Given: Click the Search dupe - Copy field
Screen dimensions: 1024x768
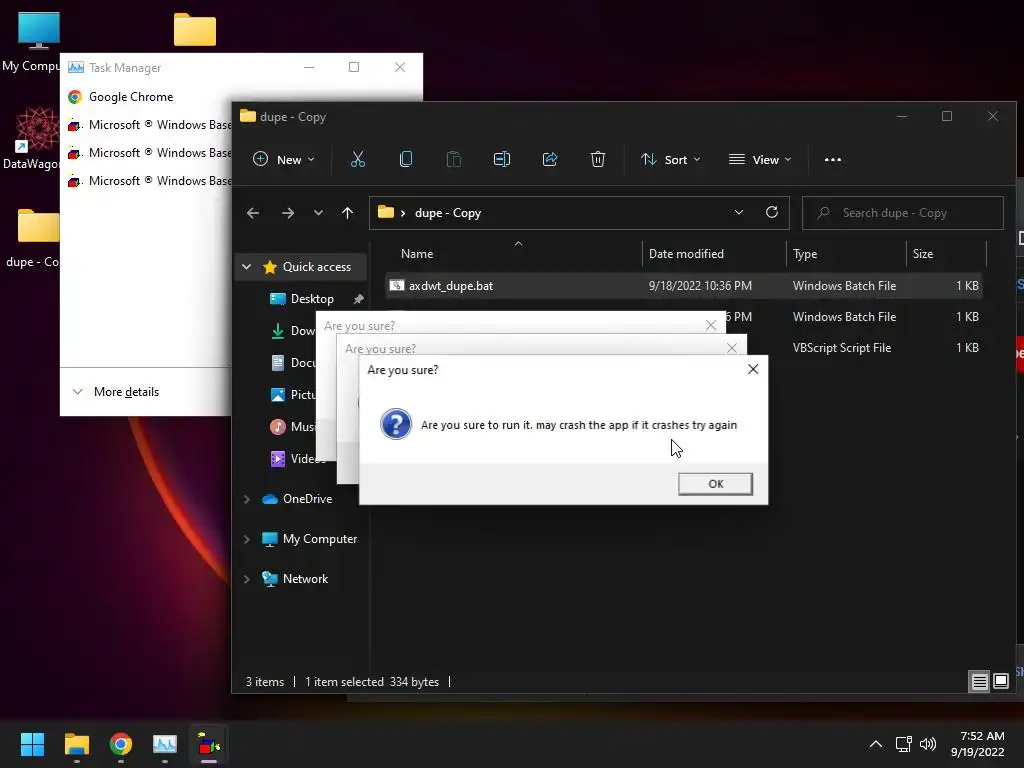Looking at the screenshot, I should [x=903, y=213].
